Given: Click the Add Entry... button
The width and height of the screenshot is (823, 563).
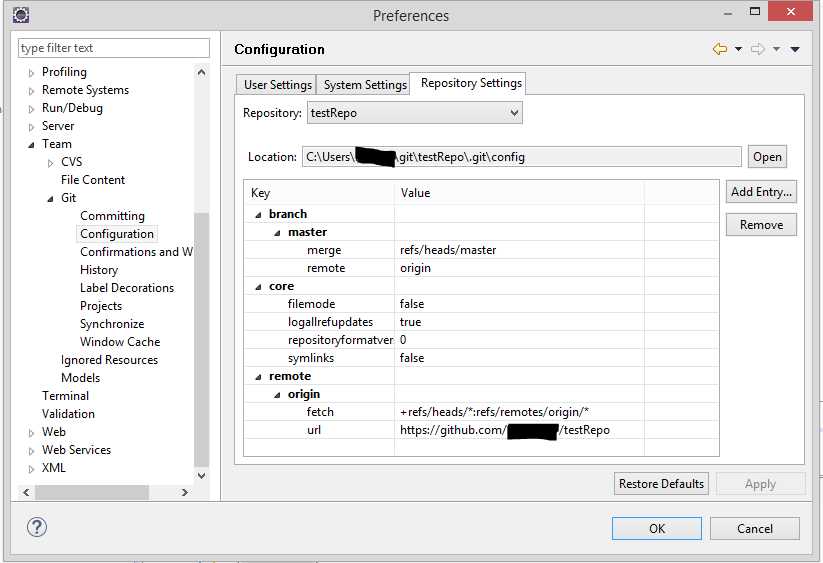Looking at the screenshot, I should (761, 192).
